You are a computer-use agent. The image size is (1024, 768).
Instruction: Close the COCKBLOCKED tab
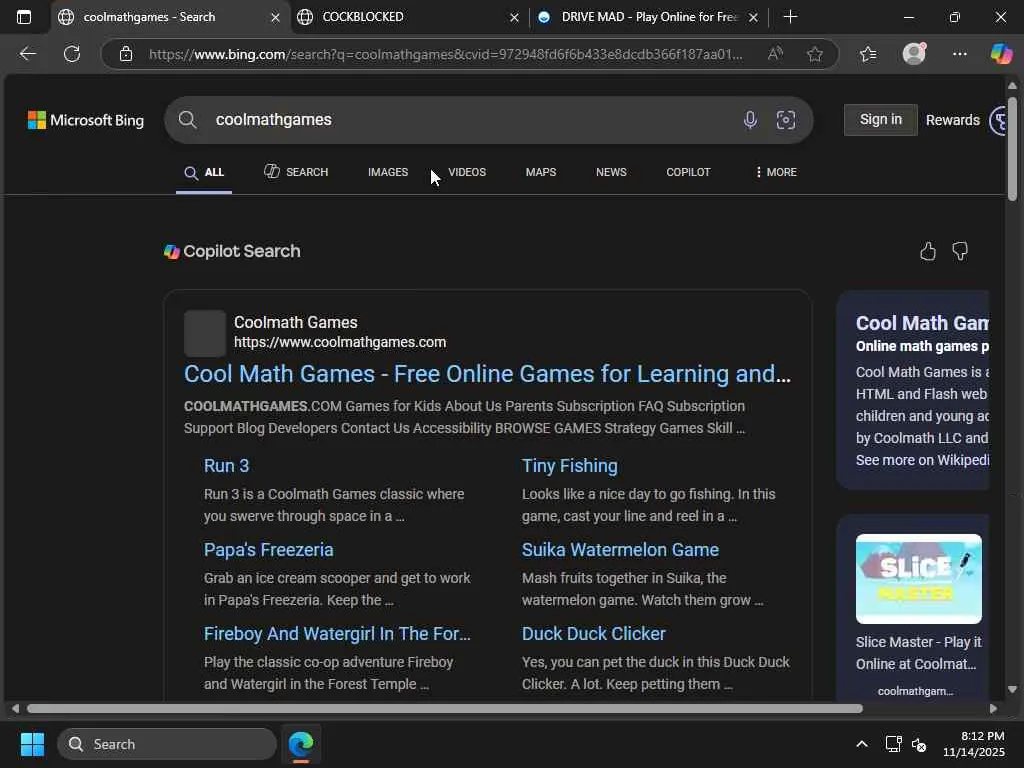[514, 18]
